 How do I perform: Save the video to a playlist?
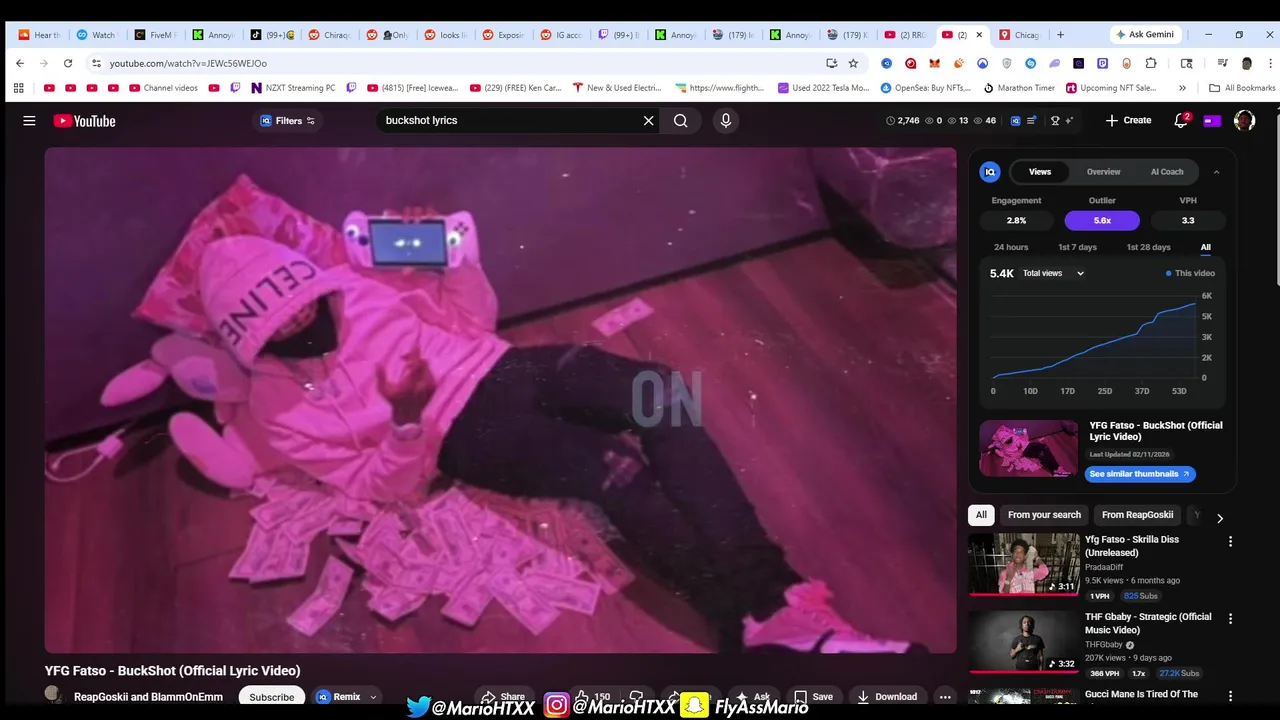coord(813,697)
